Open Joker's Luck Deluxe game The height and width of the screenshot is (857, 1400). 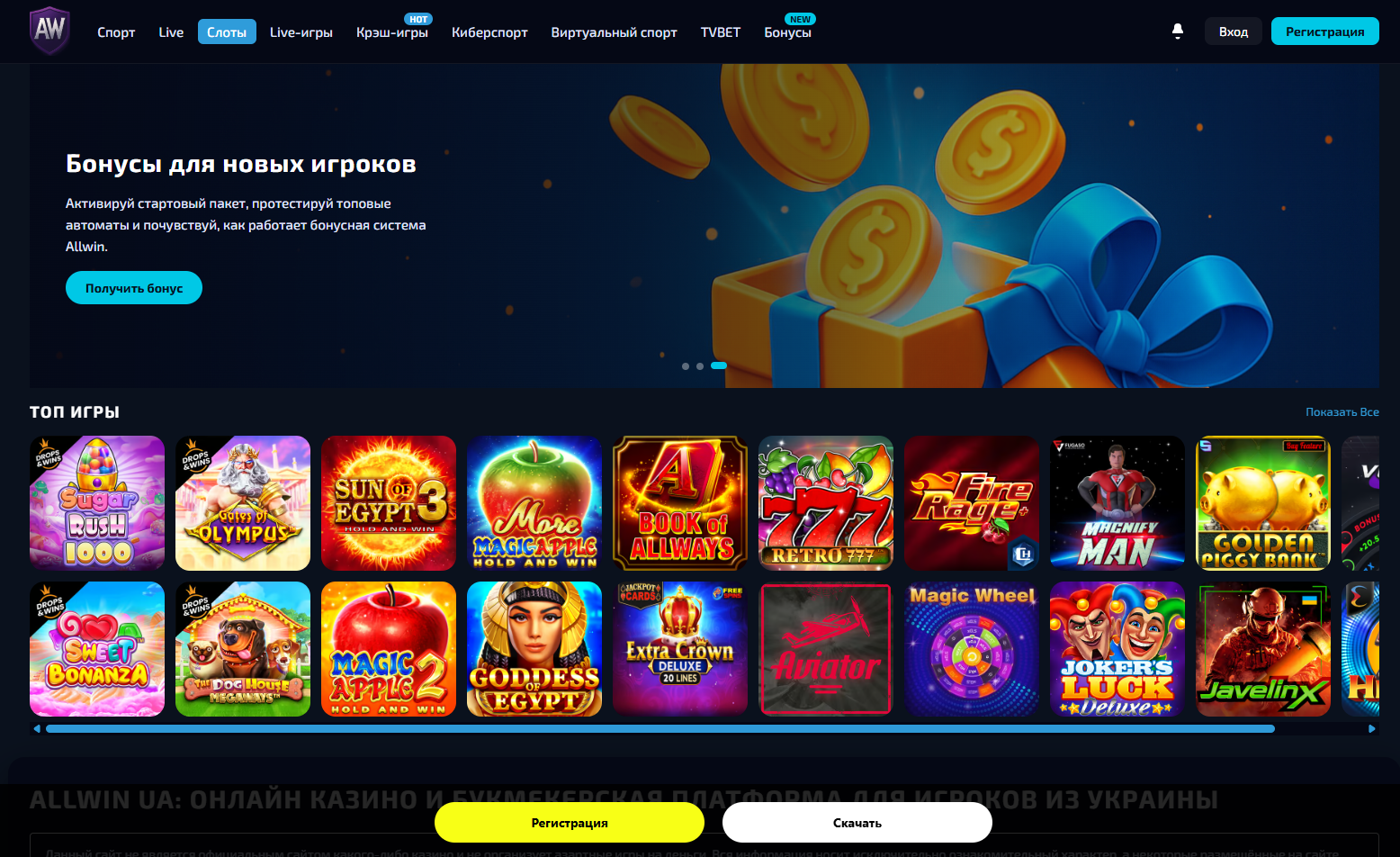click(x=1117, y=649)
